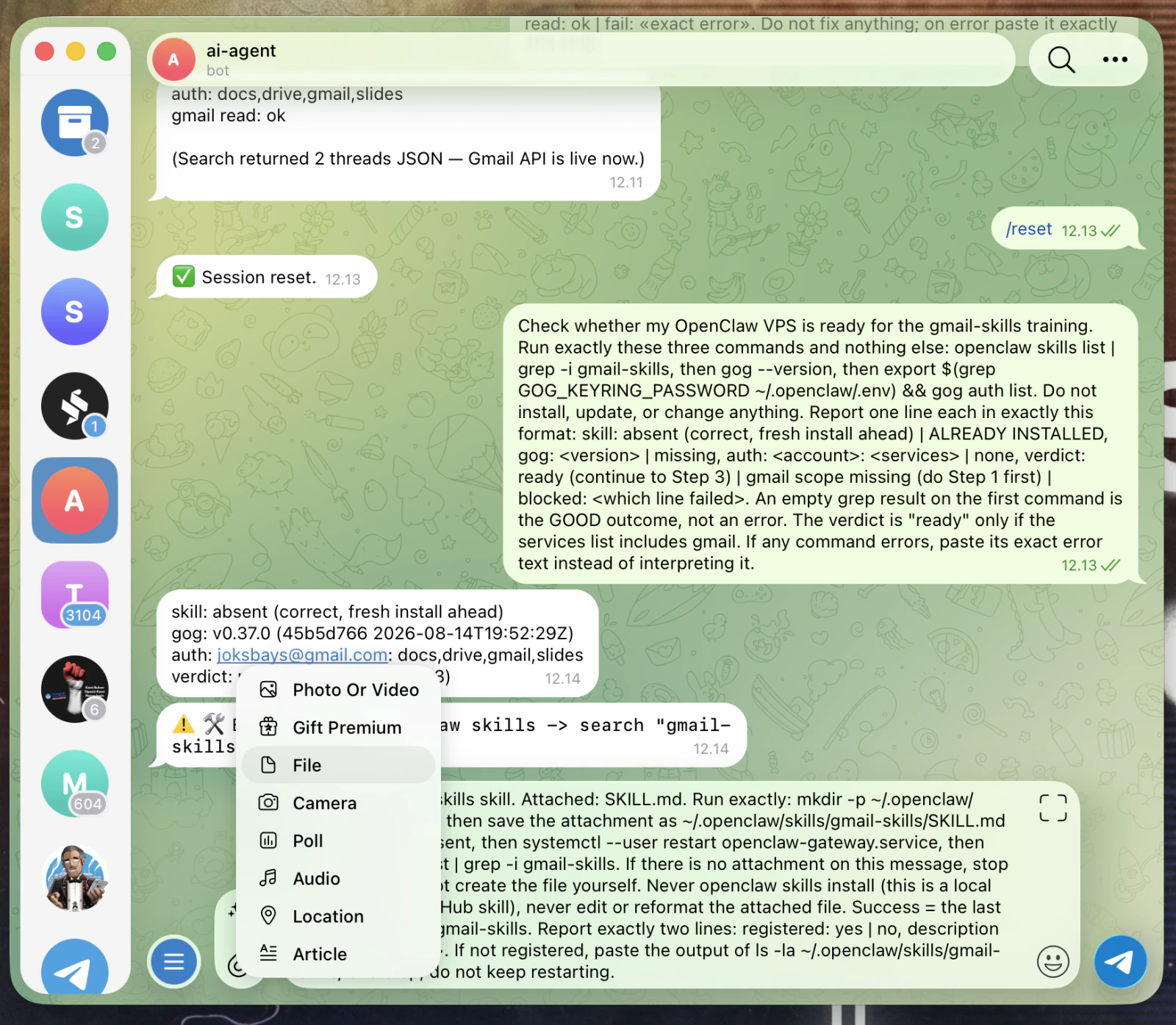Select the red A avatar chat in sidebar

tap(74, 500)
